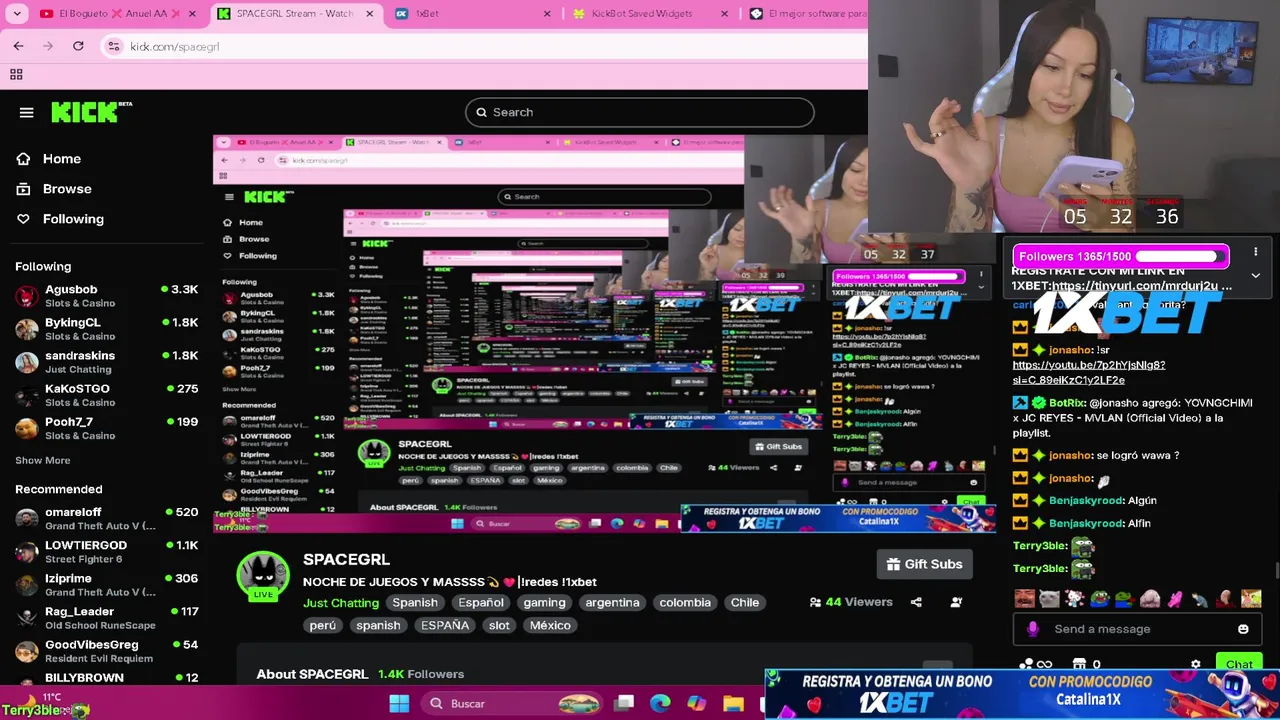Click the follow user icon beside share
The width and height of the screenshot is (1280, 720).
point(956,602)
